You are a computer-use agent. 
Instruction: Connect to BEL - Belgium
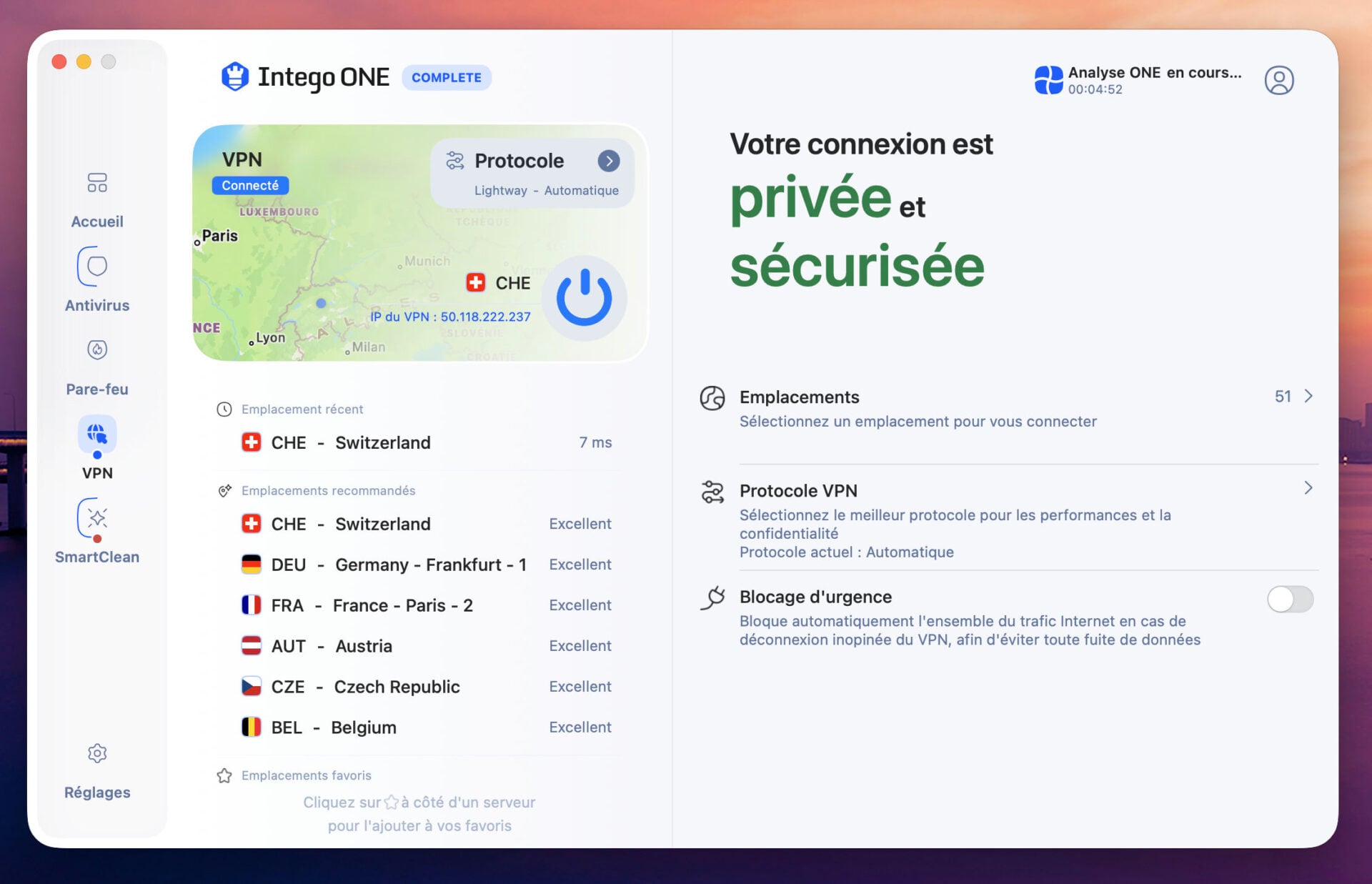click(427, 727)
